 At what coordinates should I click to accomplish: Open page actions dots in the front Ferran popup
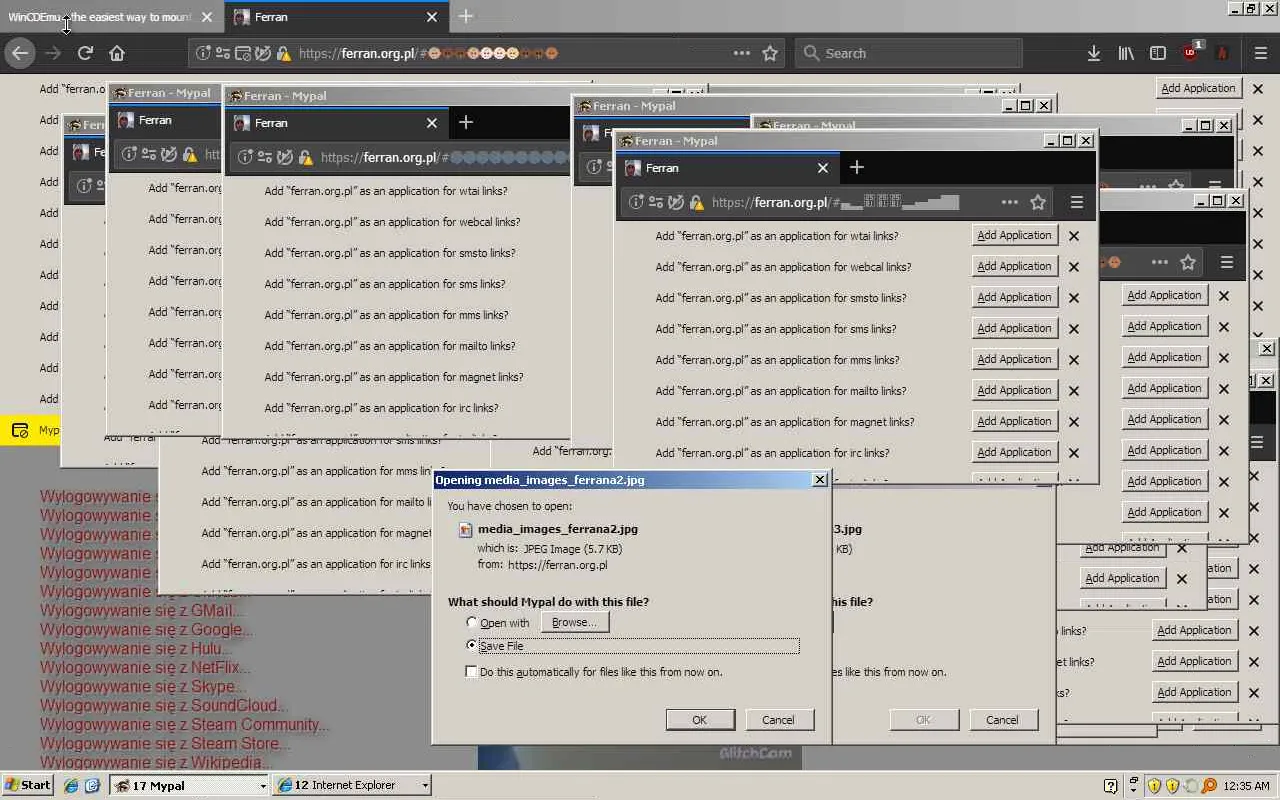[1010, 202]
